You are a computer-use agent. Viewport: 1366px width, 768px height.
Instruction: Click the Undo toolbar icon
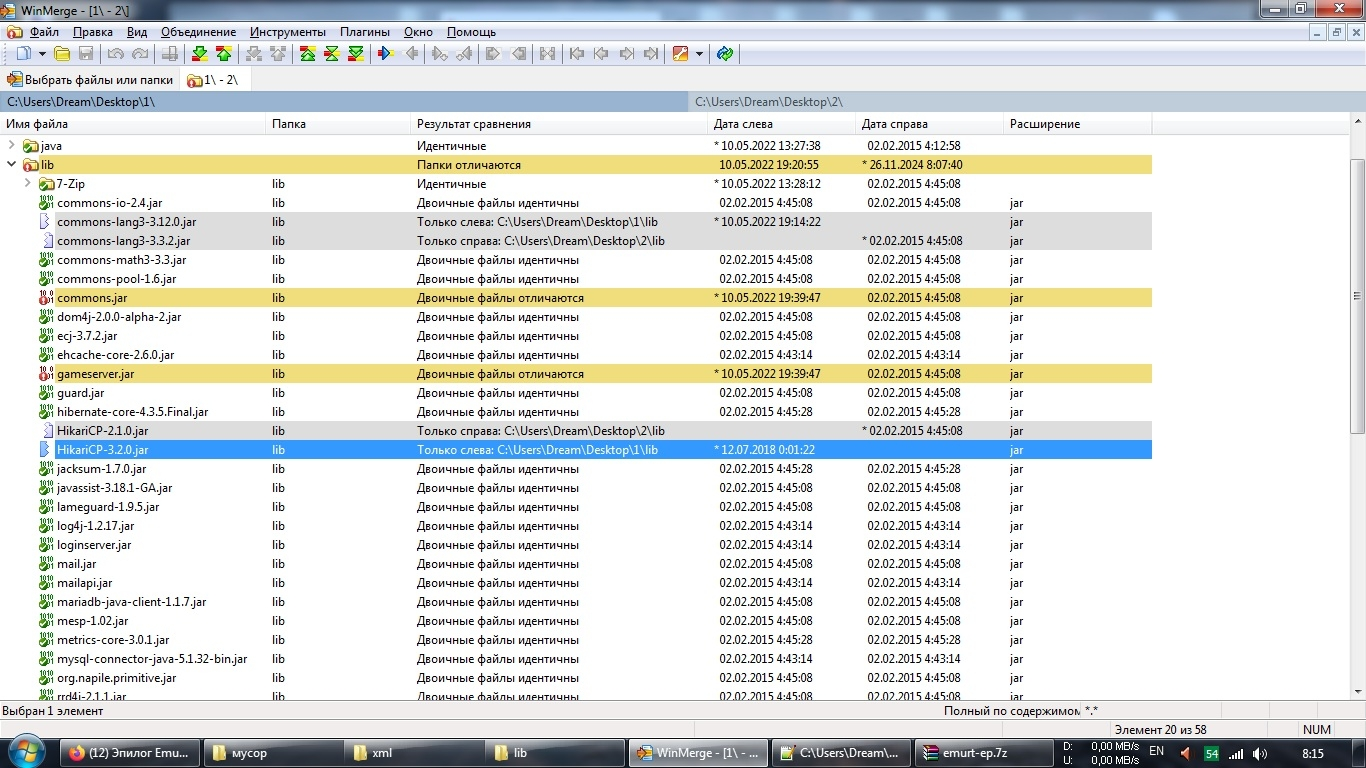pyautogui.click(x=116, y=54)
